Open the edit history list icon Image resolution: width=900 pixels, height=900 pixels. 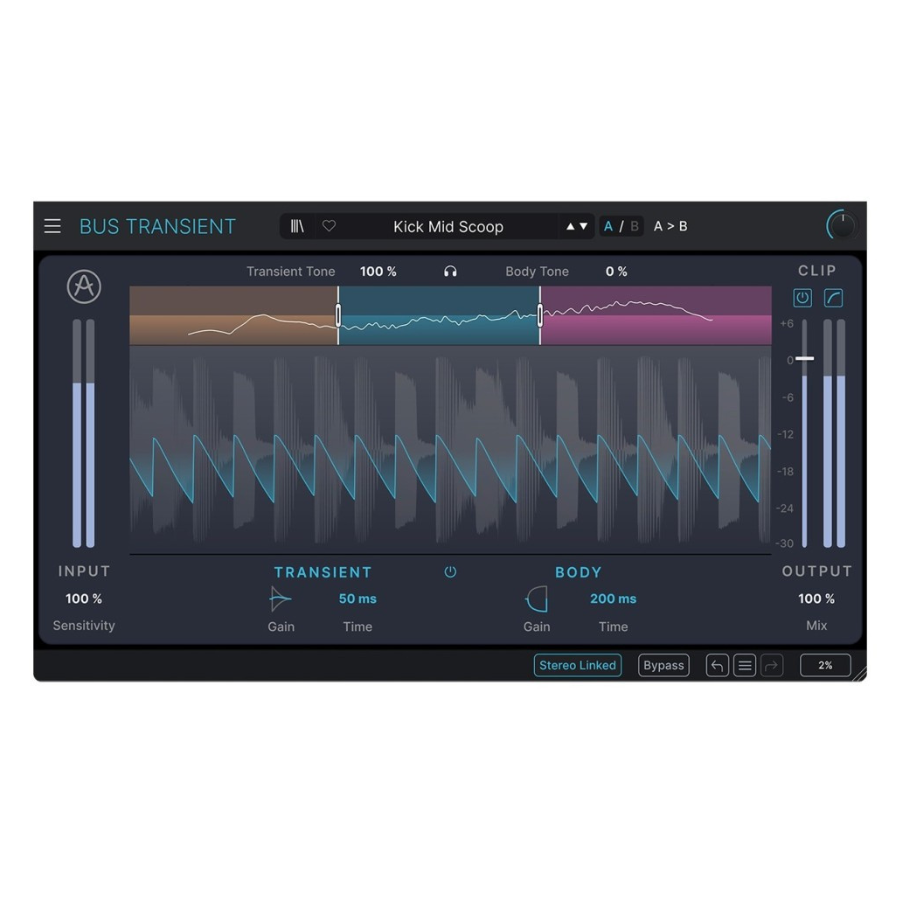(x=744, y=666)
